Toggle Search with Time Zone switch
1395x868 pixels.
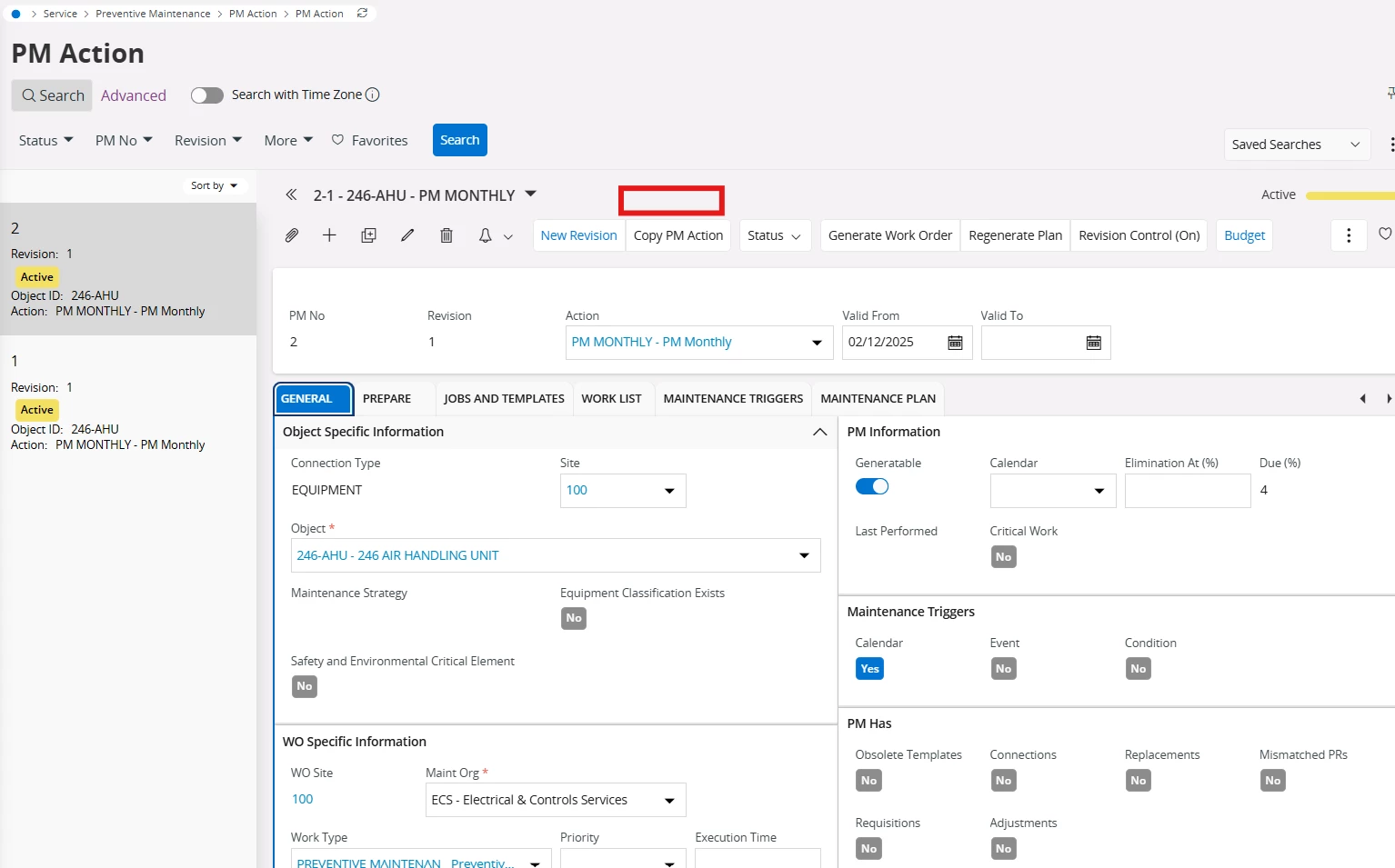[207, 95]
